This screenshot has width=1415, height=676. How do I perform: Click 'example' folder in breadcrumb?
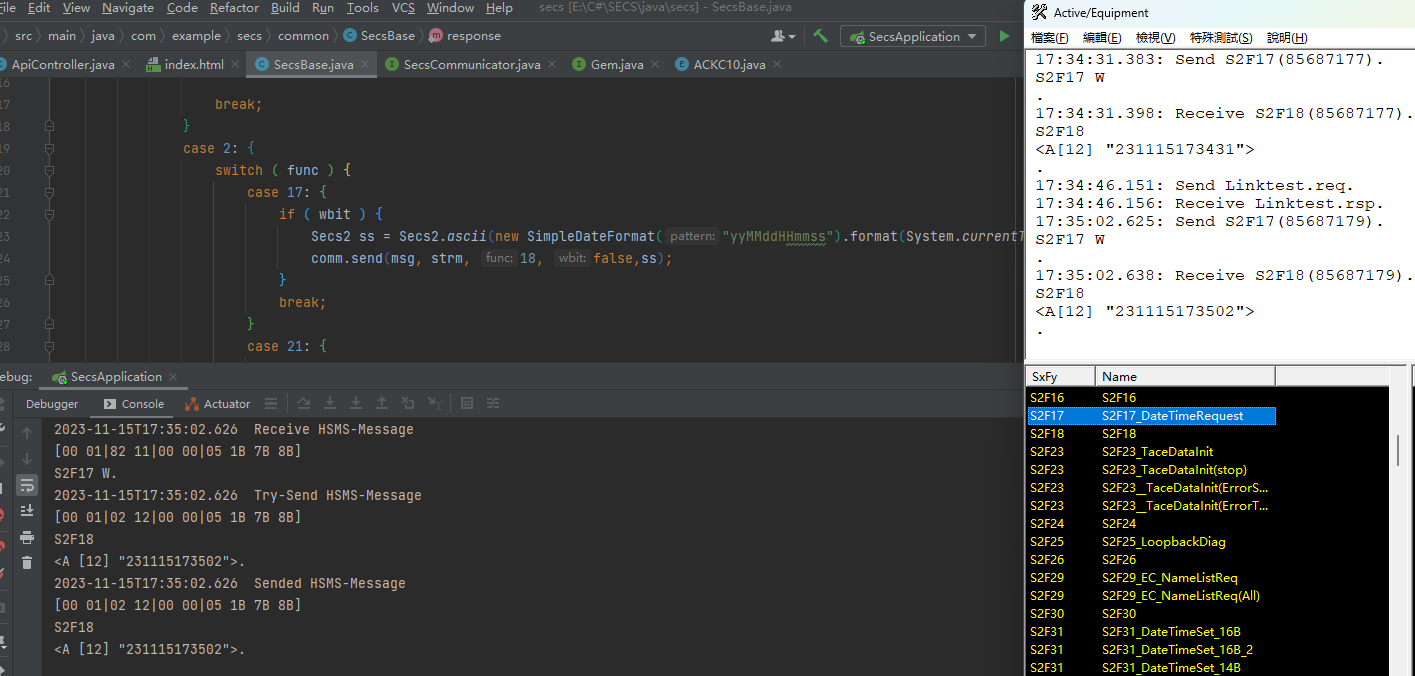(196, 36)
